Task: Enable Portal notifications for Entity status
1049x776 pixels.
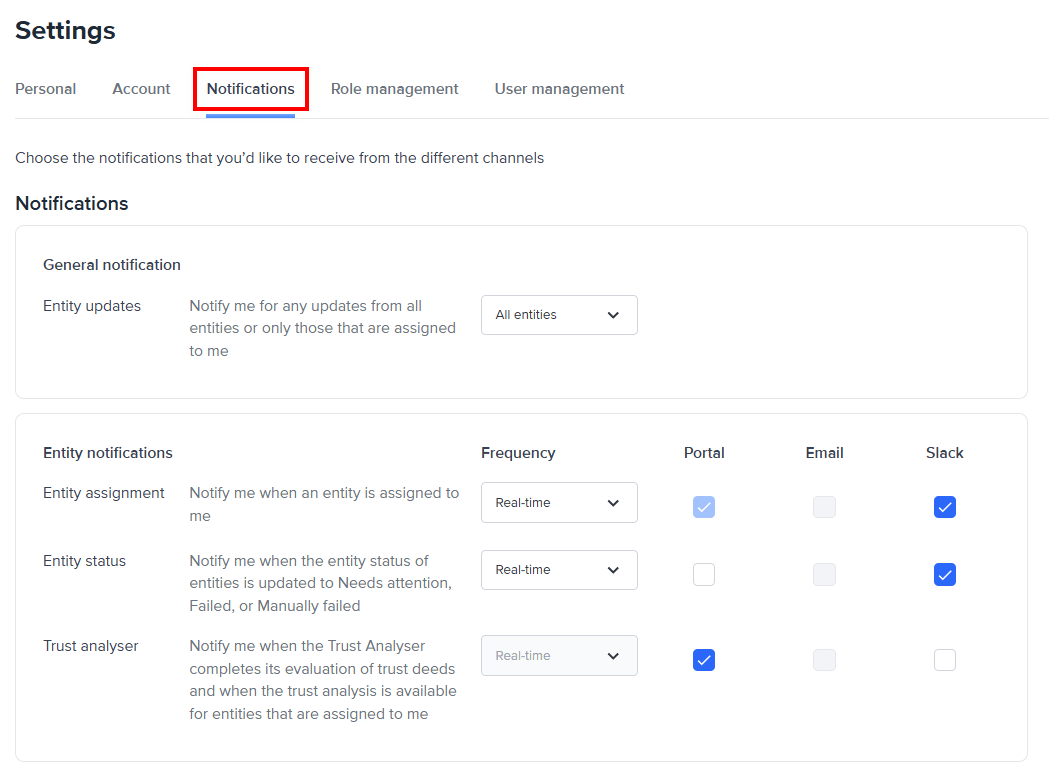Action: tap(704, 574)
